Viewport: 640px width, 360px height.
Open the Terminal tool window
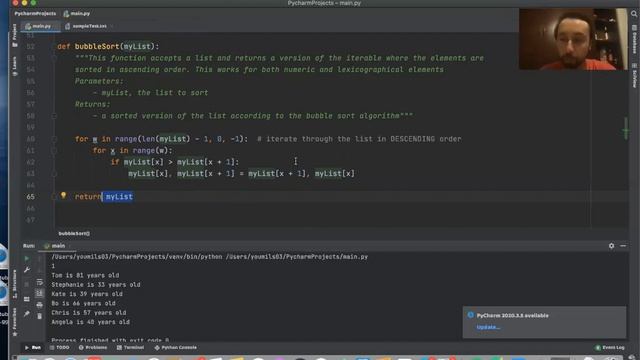click(x=131, y=347)
